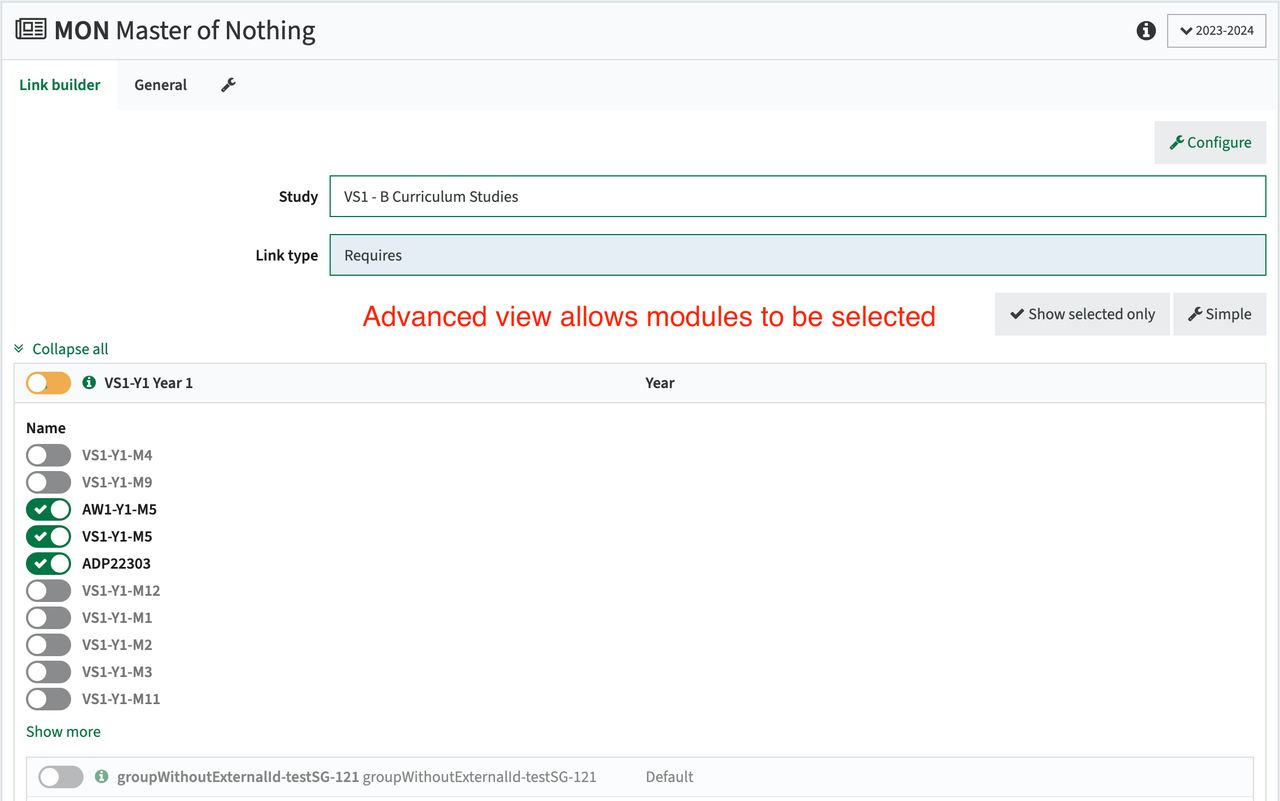1280x801 pixels.
Task: Enable the VS1-Y1-M12 module toggle
Action: tap(49, 590)
